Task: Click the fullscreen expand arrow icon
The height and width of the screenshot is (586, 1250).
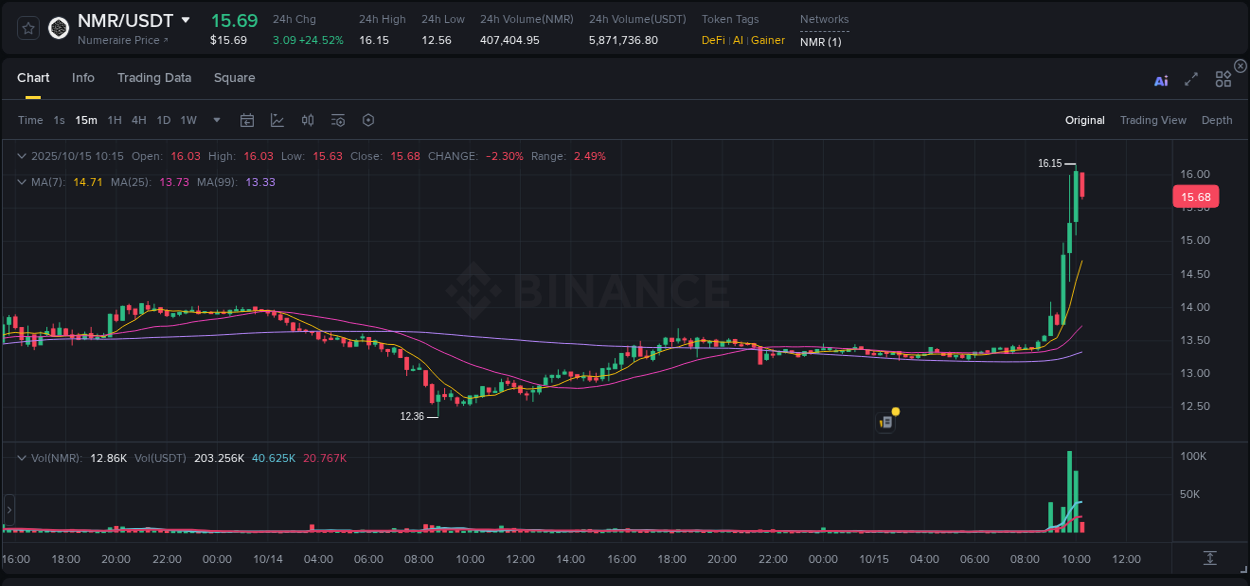Action: tap(1192, 80)
